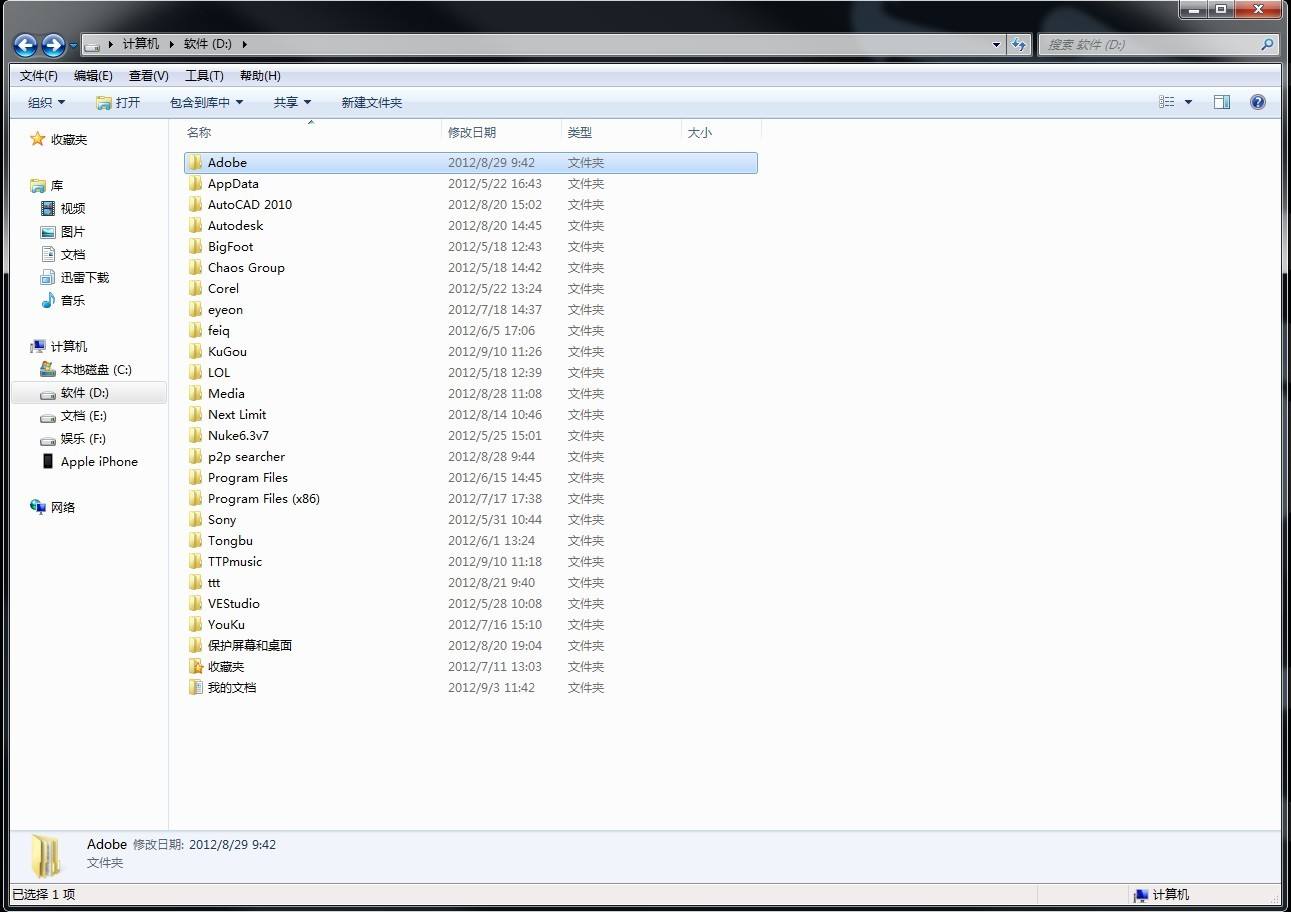Open the 查看(V) menu

(148, 76)
